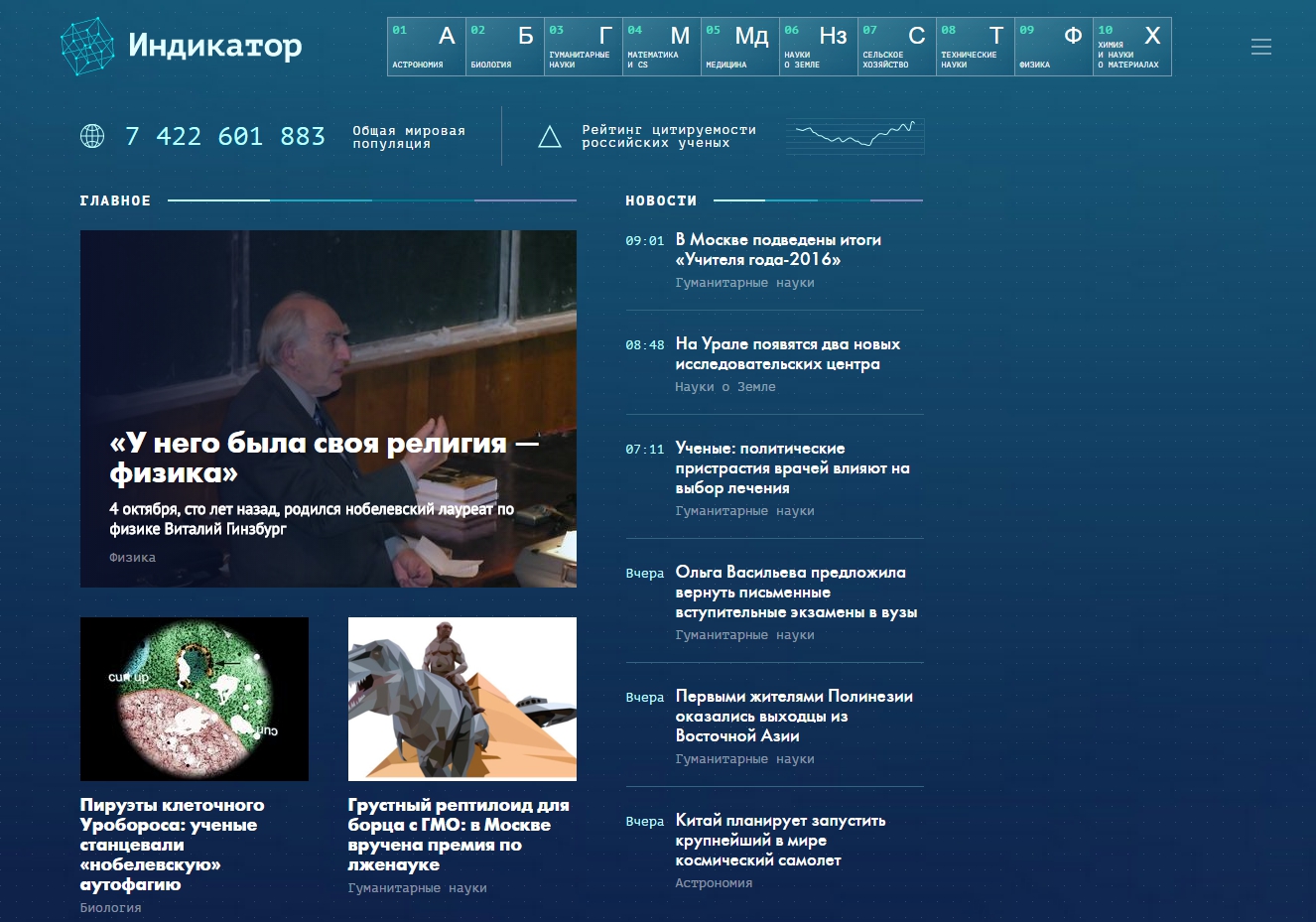The height and width of the screenshot is (922, 1316).
Task: Open news Первыми жителями Полинезии оказались выходцы
Action: [794, 716]
